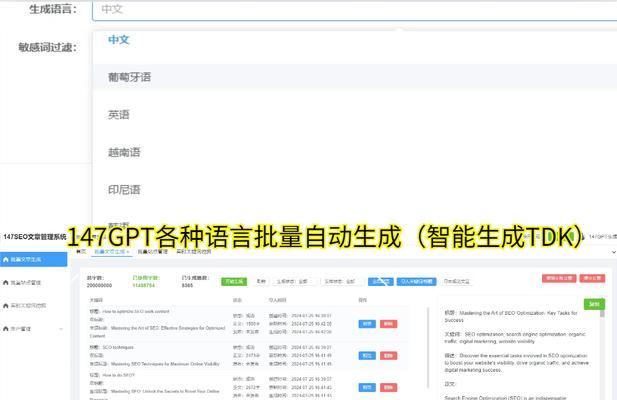Image resolution: width=617 pixels, height=400 pixels.
Task: Open the generation status filter dropdown
Action: point(295,282)
